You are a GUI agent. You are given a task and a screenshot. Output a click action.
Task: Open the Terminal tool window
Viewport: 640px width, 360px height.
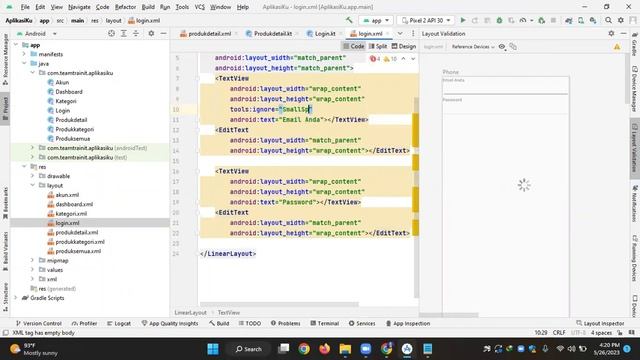324,323
